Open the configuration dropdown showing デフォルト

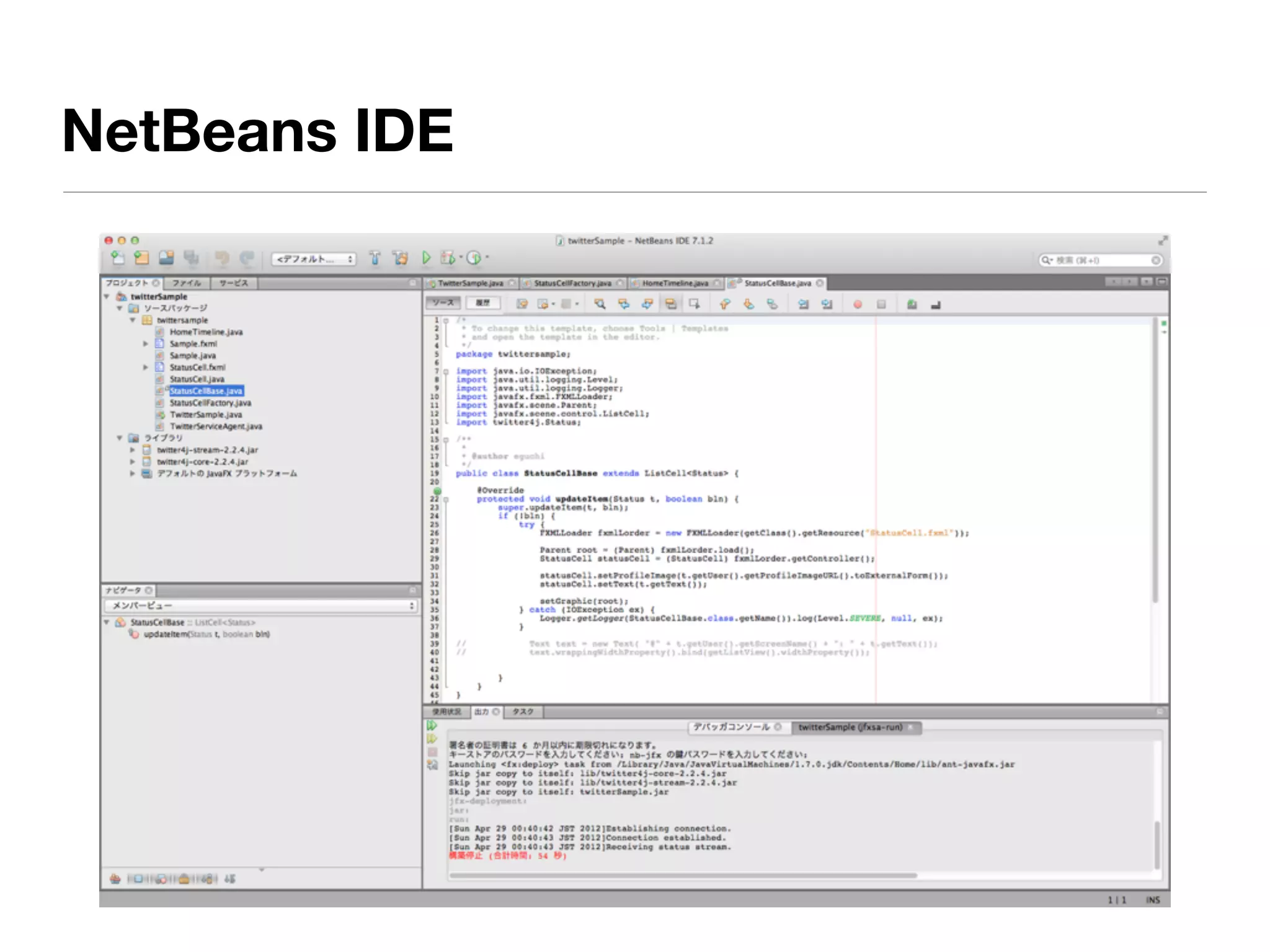[x=314, y=259]
